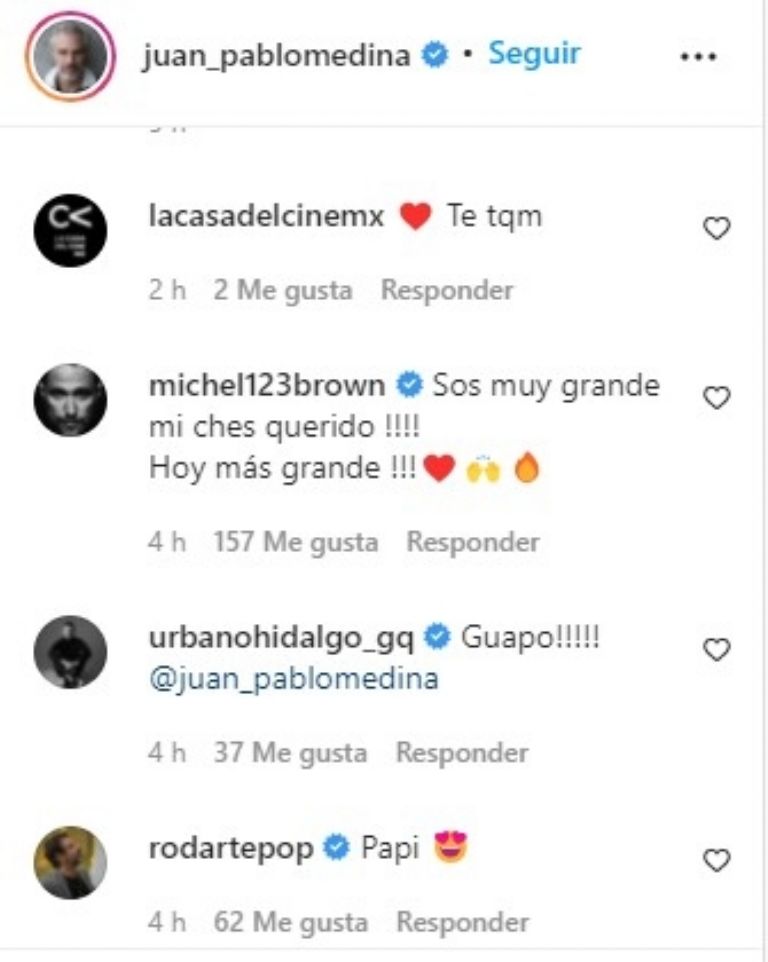Follow juan_pablomedina via Seguir
Viewport: 768px width, 962px height.
(534, 54)
